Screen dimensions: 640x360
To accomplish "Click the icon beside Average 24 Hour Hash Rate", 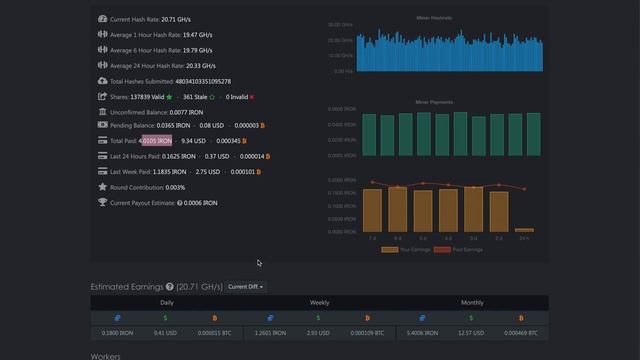I will pyautogui.click(x=102, y=65).
